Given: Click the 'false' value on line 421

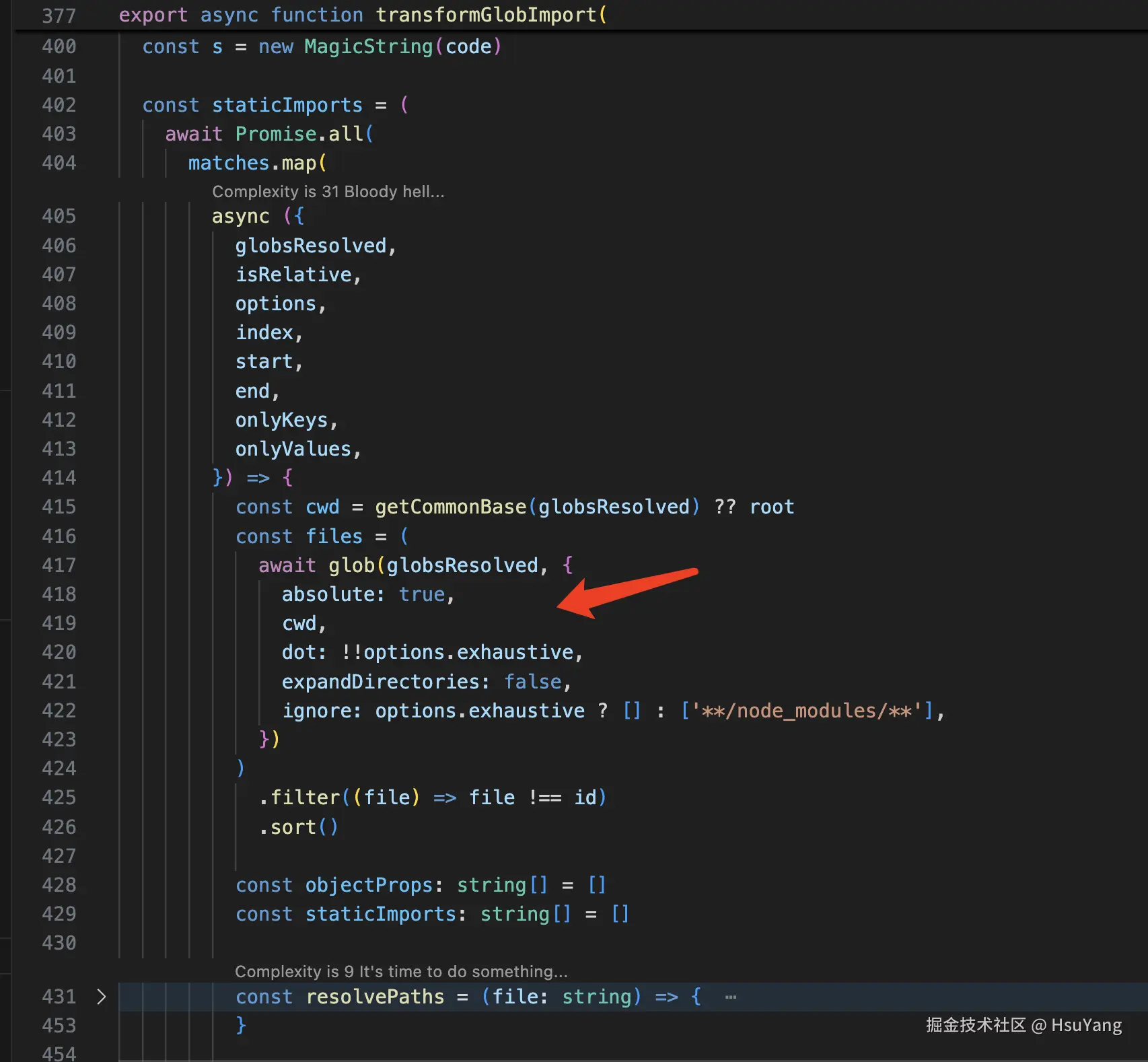Looking at the screenshot, I should [533, 682].
